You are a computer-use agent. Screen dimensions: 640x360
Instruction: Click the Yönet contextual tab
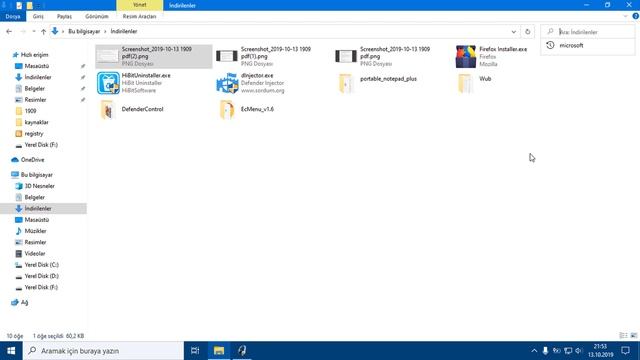point(140,5)
